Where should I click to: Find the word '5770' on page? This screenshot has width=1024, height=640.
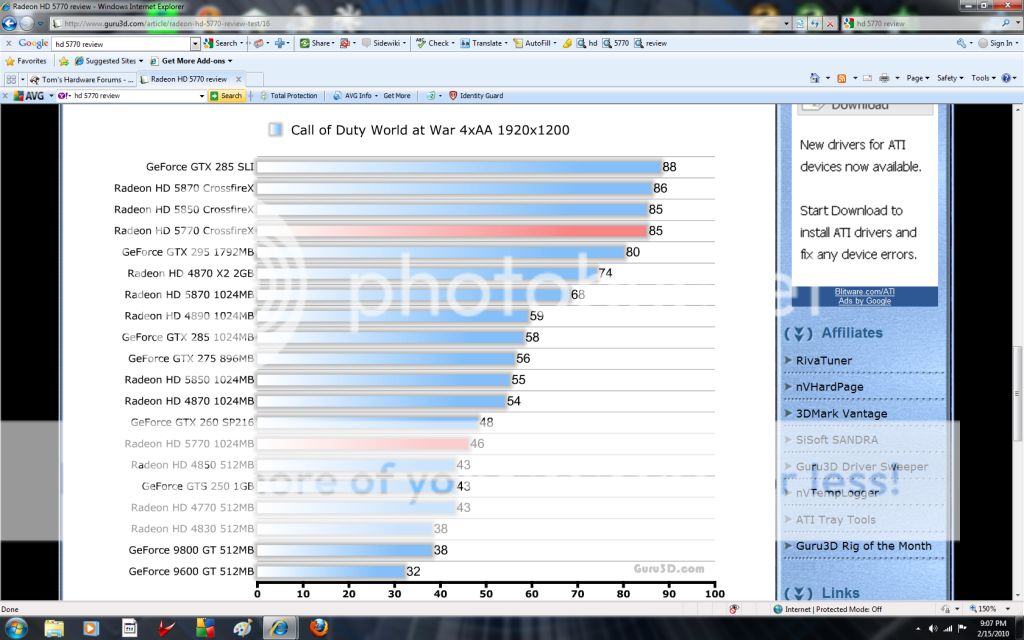pyautogui.click(x=616, y=43)
